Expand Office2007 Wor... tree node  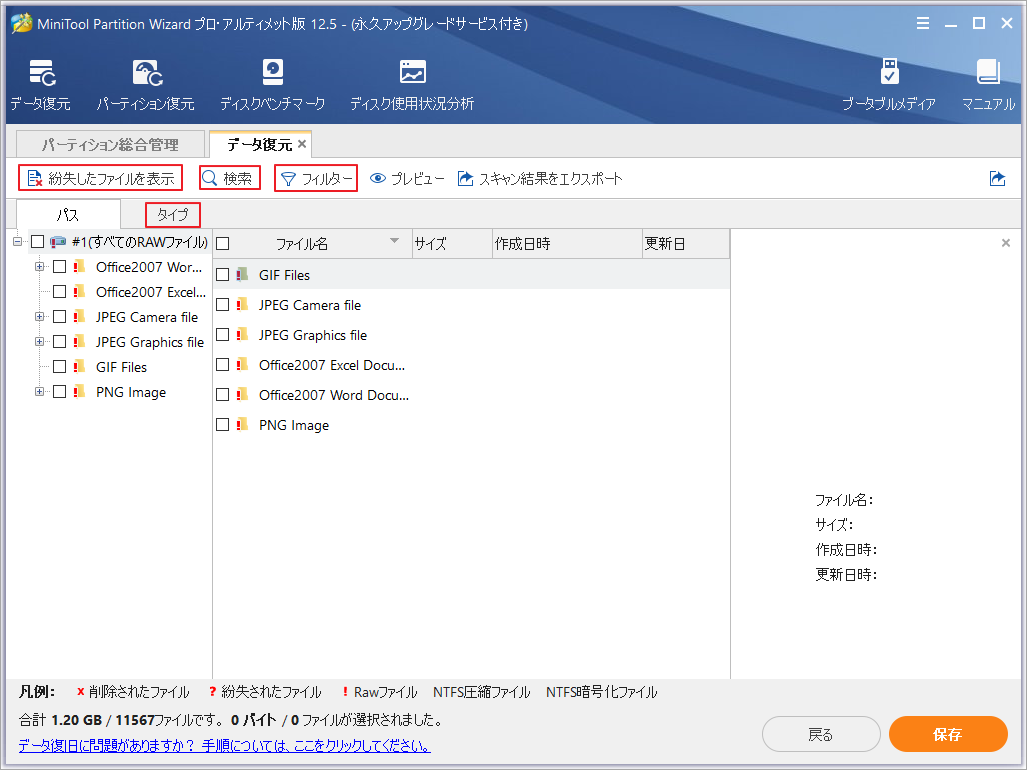[x=39, y=266]
